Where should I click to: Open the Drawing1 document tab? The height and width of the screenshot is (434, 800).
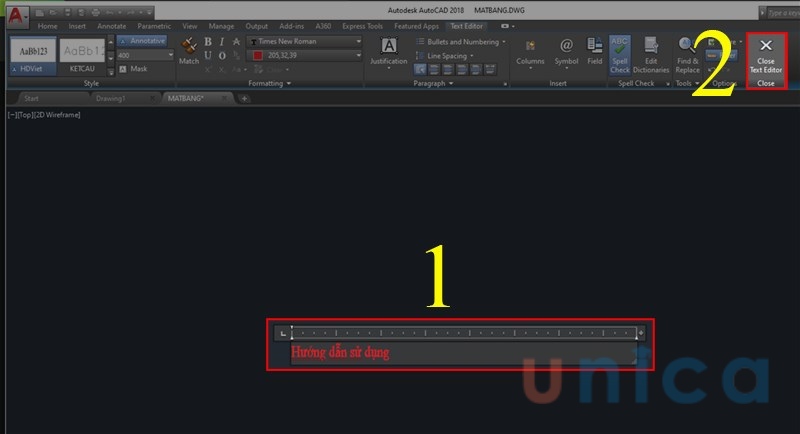tap(111, 99)
